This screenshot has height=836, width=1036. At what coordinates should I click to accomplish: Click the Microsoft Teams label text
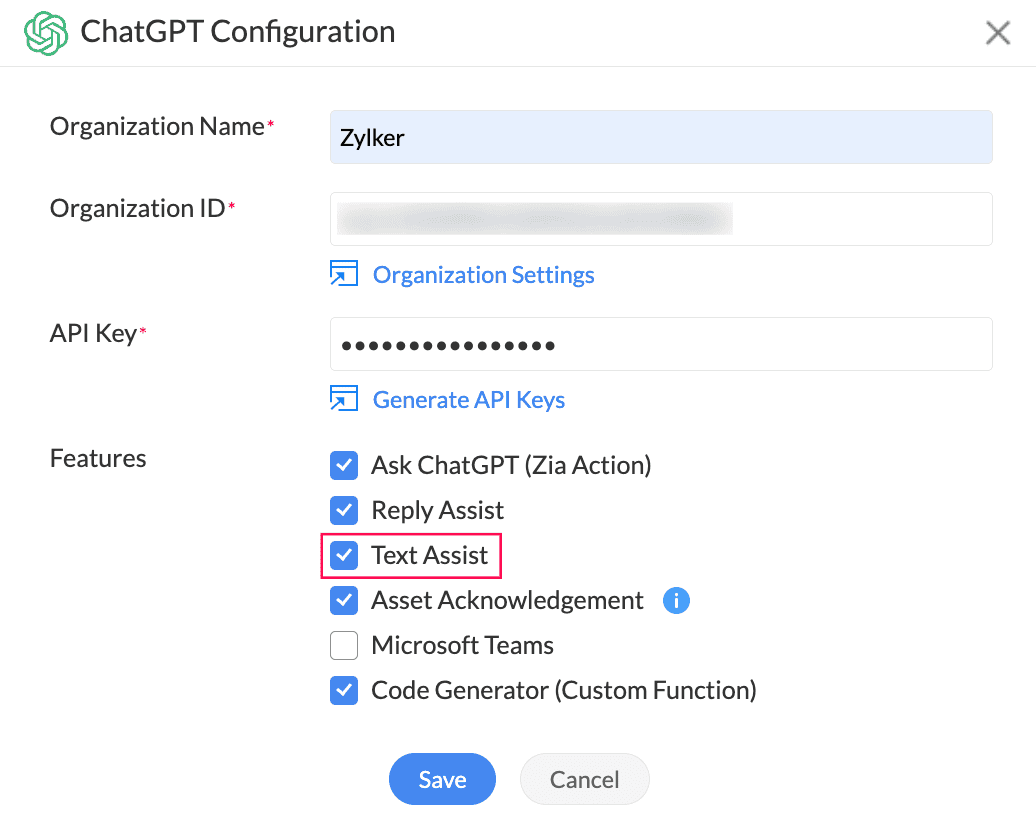(462, 646)
